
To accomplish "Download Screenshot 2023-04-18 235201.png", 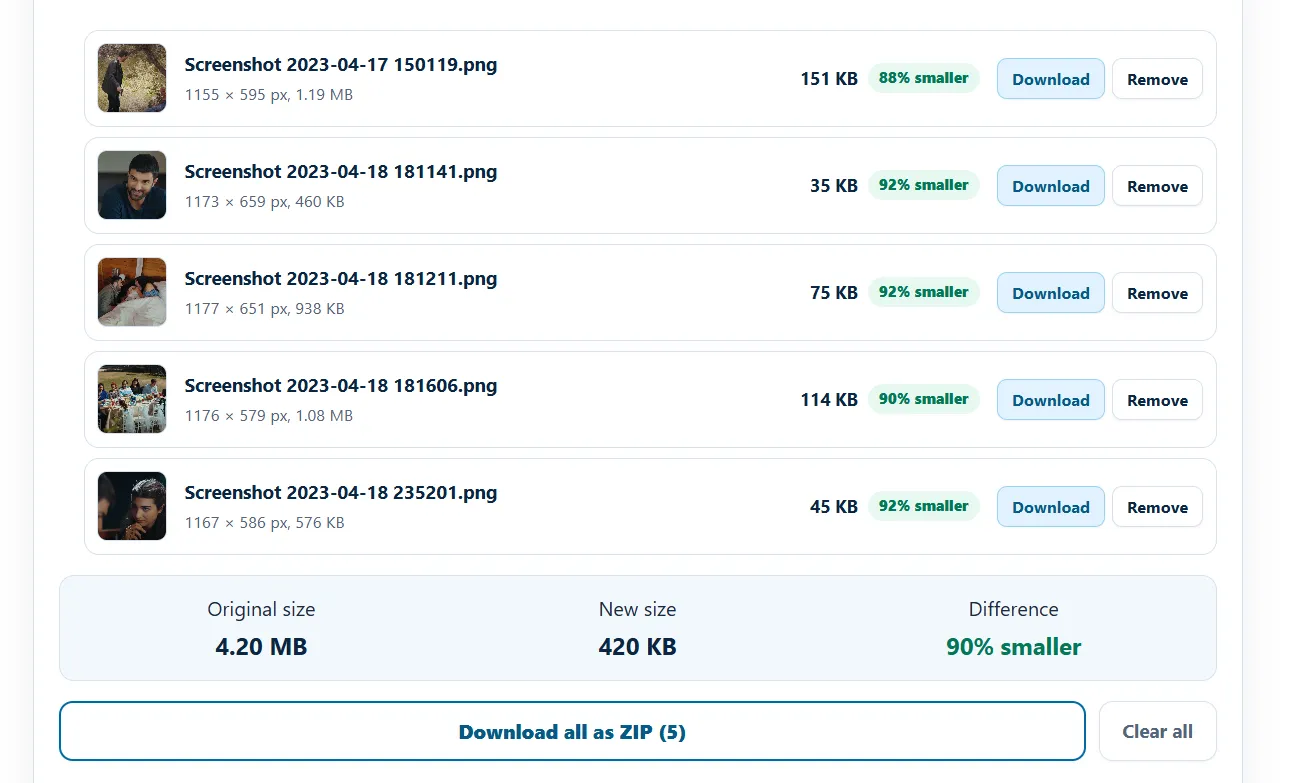I will pyautogui.click(x=1050, y=507).
